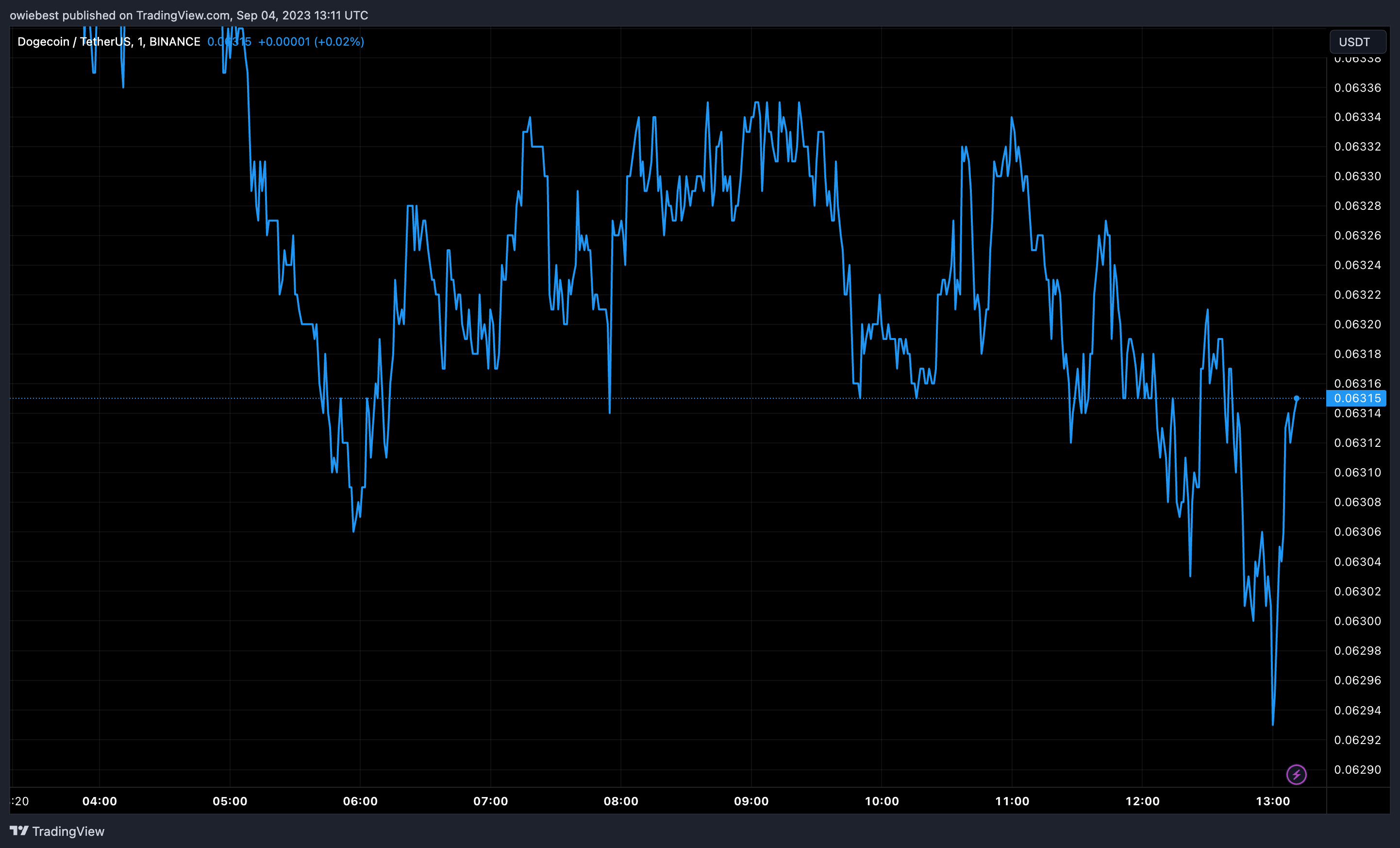
Task: Click the 08:00 time axis label
Action: pos(620,801)
